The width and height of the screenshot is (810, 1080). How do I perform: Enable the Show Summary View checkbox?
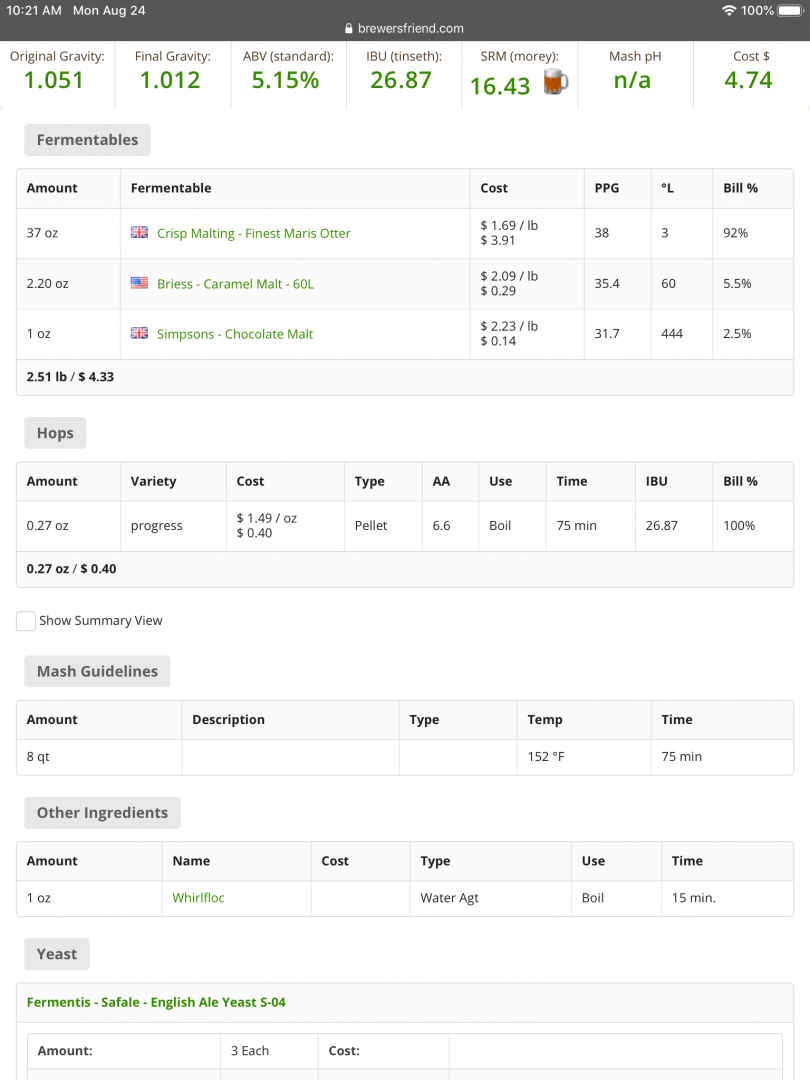26,621
